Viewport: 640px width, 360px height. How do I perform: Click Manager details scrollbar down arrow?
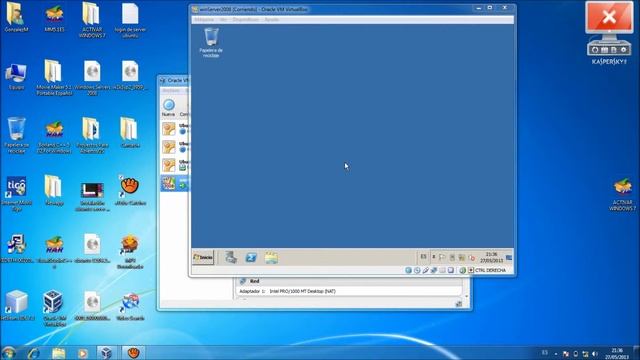[467, 296]
